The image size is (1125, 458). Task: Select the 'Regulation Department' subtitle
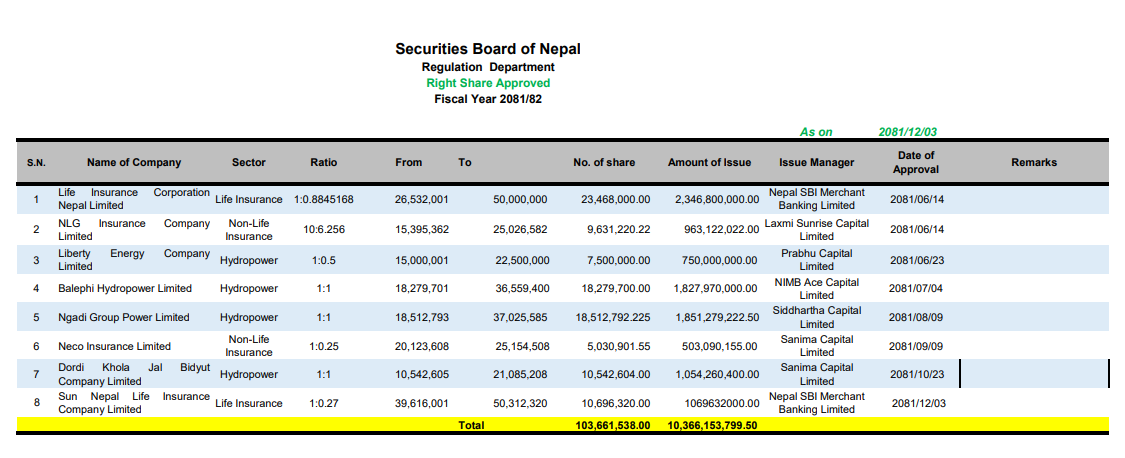coord(488,67)
